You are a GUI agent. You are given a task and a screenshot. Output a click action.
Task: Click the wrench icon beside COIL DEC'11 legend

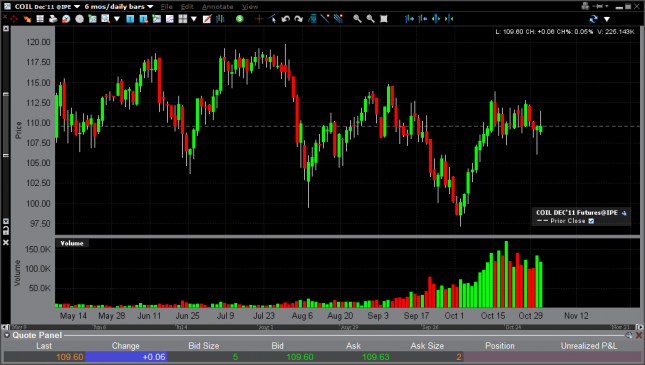point(624,213)
